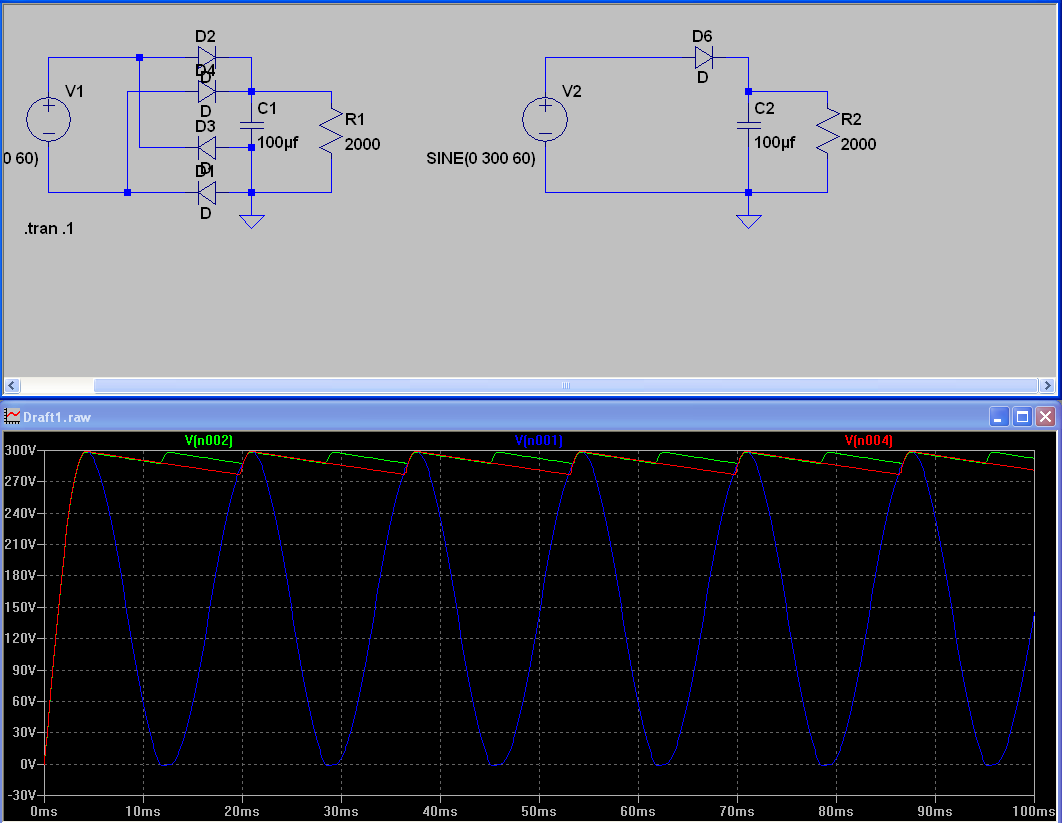Click the right arrow of horizontal scrollbar
The image size is (1062, 823).
pos(1047,385)
